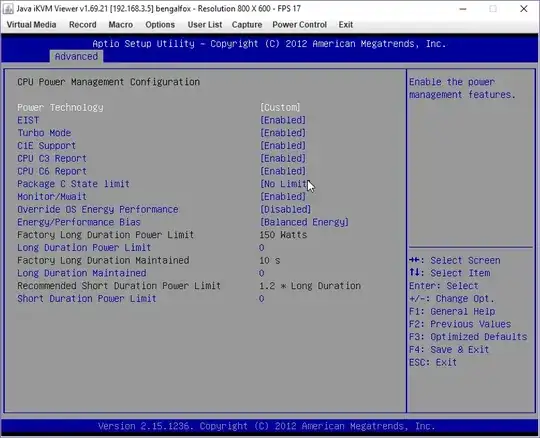Select the Long Duration Power Limit setting
Image resolution: width=540 pixels, height=438 pixels.
pos(84,248)
